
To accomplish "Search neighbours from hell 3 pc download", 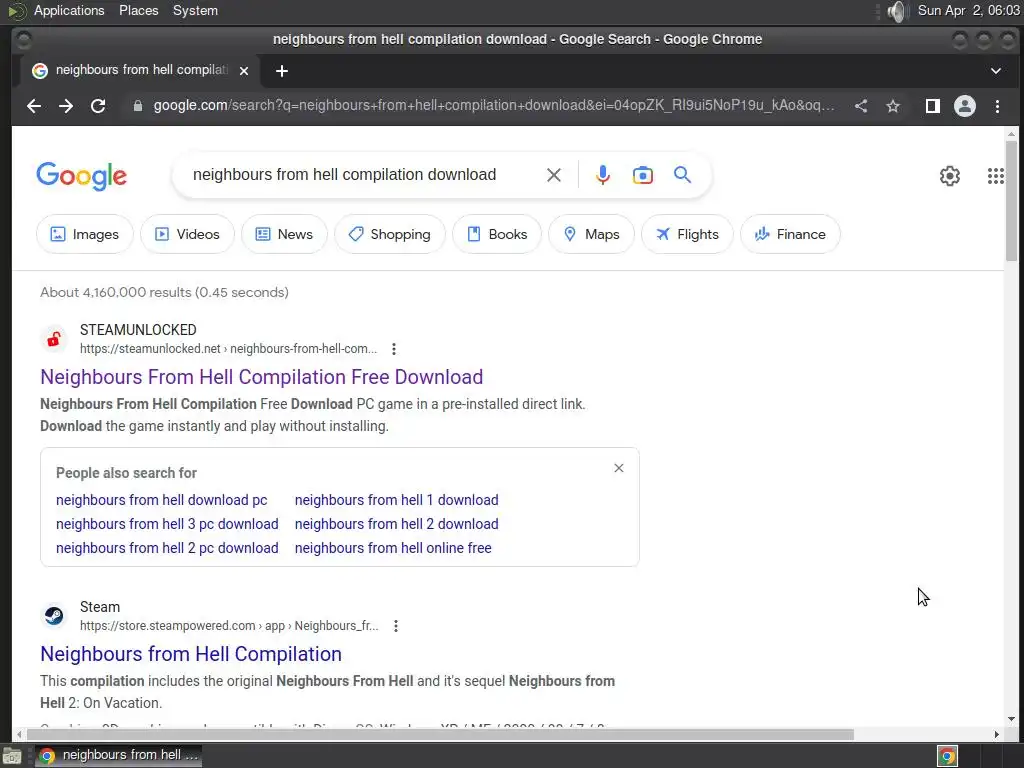I will 167,524.
